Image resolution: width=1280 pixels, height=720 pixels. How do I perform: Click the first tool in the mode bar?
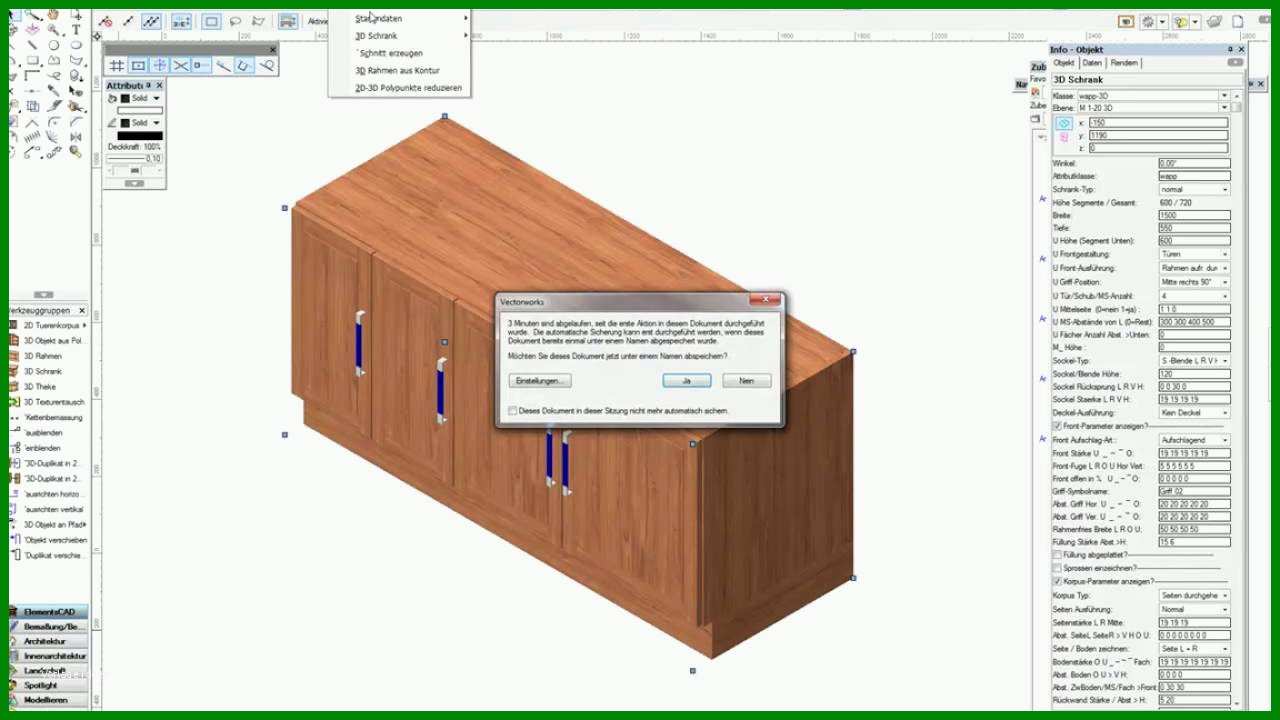[105, 21]
